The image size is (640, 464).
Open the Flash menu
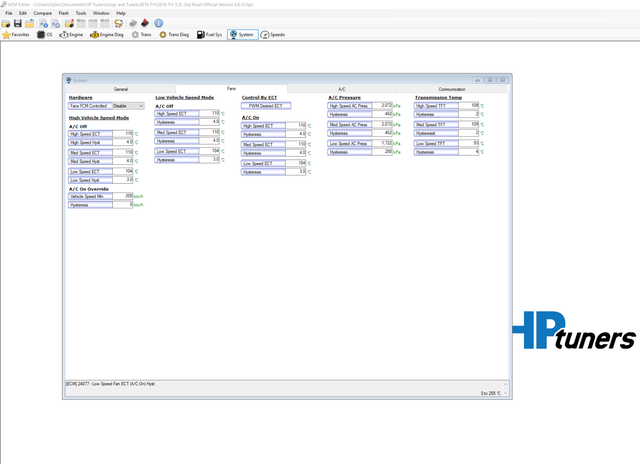[64, 13]
